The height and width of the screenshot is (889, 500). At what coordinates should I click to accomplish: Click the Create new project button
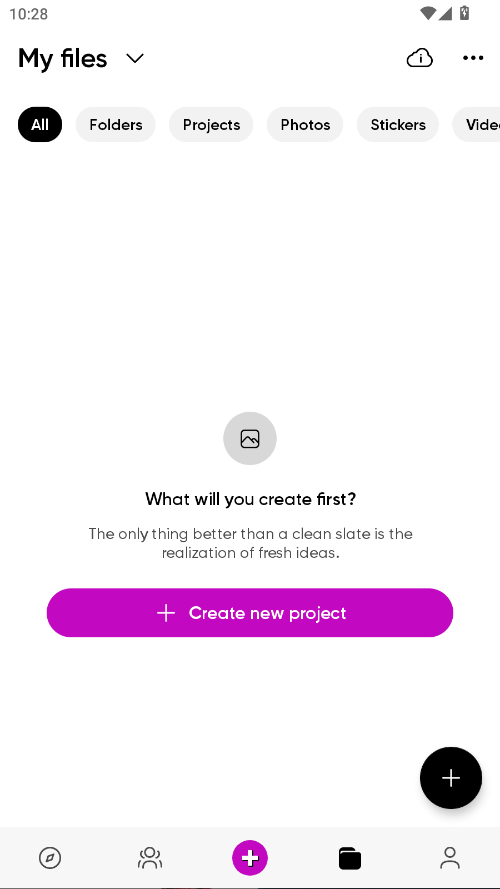click(249, 612)
